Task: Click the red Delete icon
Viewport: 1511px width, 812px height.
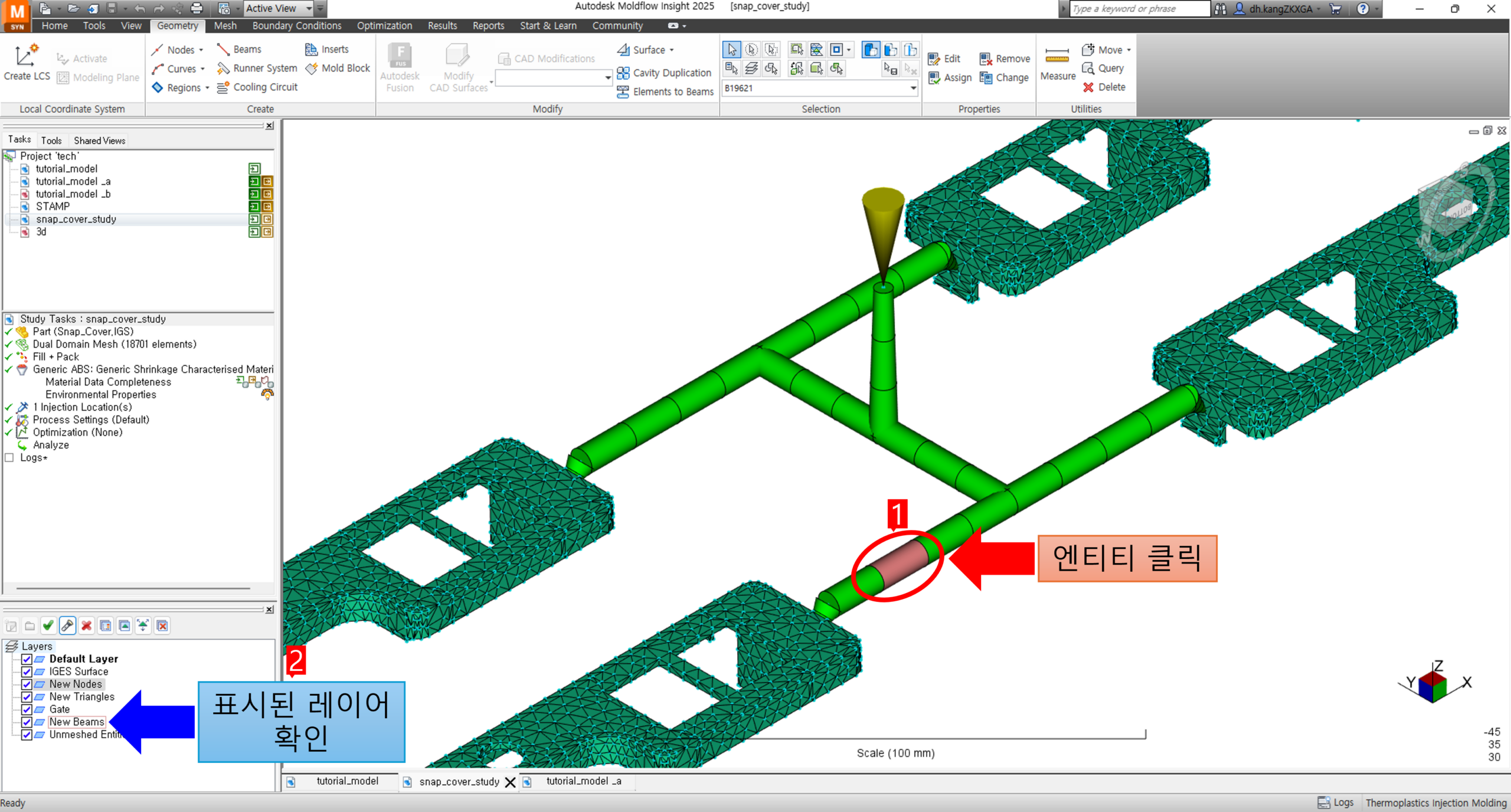Action: point(1088,87)
